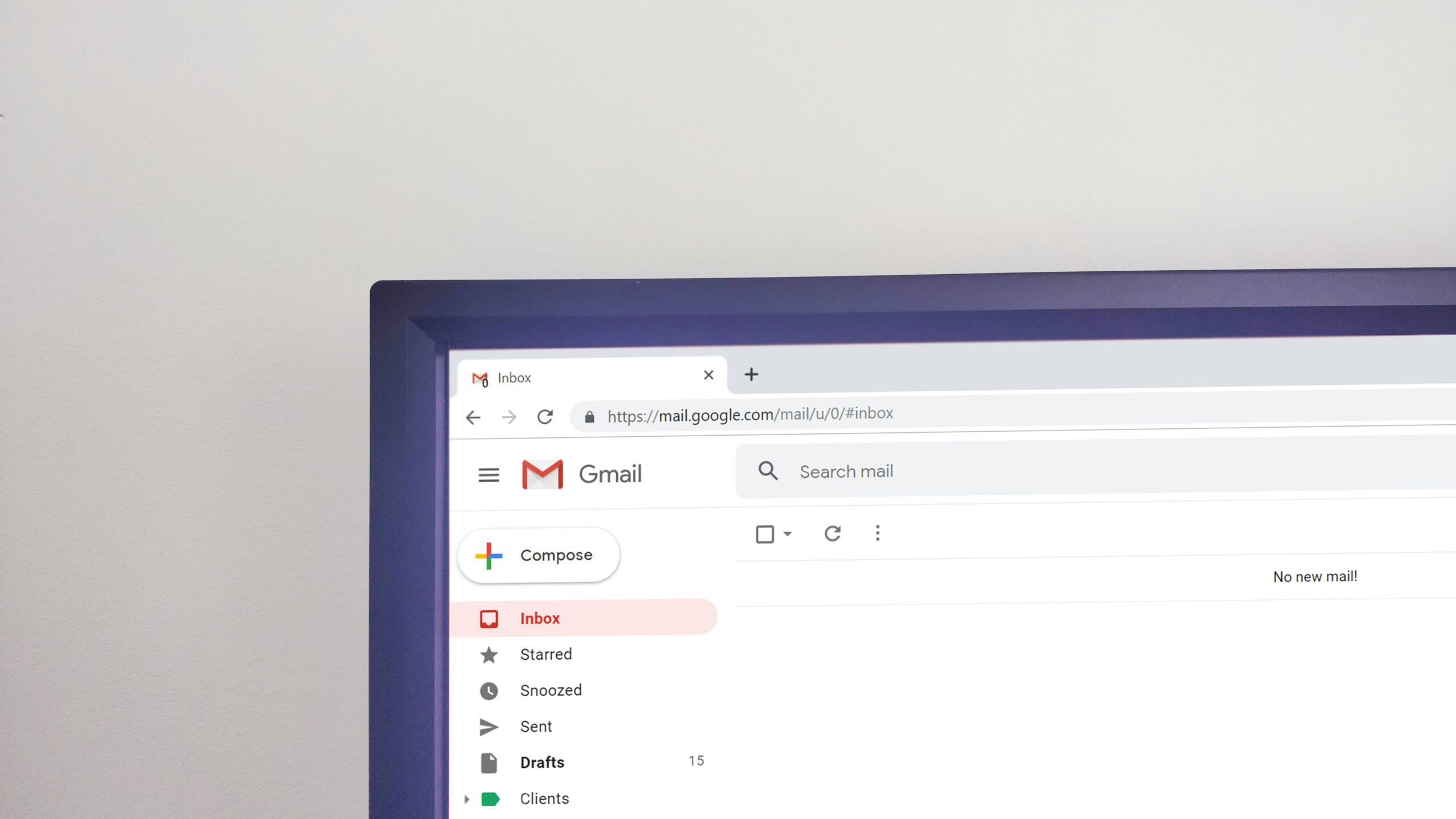Open the Gmail hamburger menu

pos(489,474)
